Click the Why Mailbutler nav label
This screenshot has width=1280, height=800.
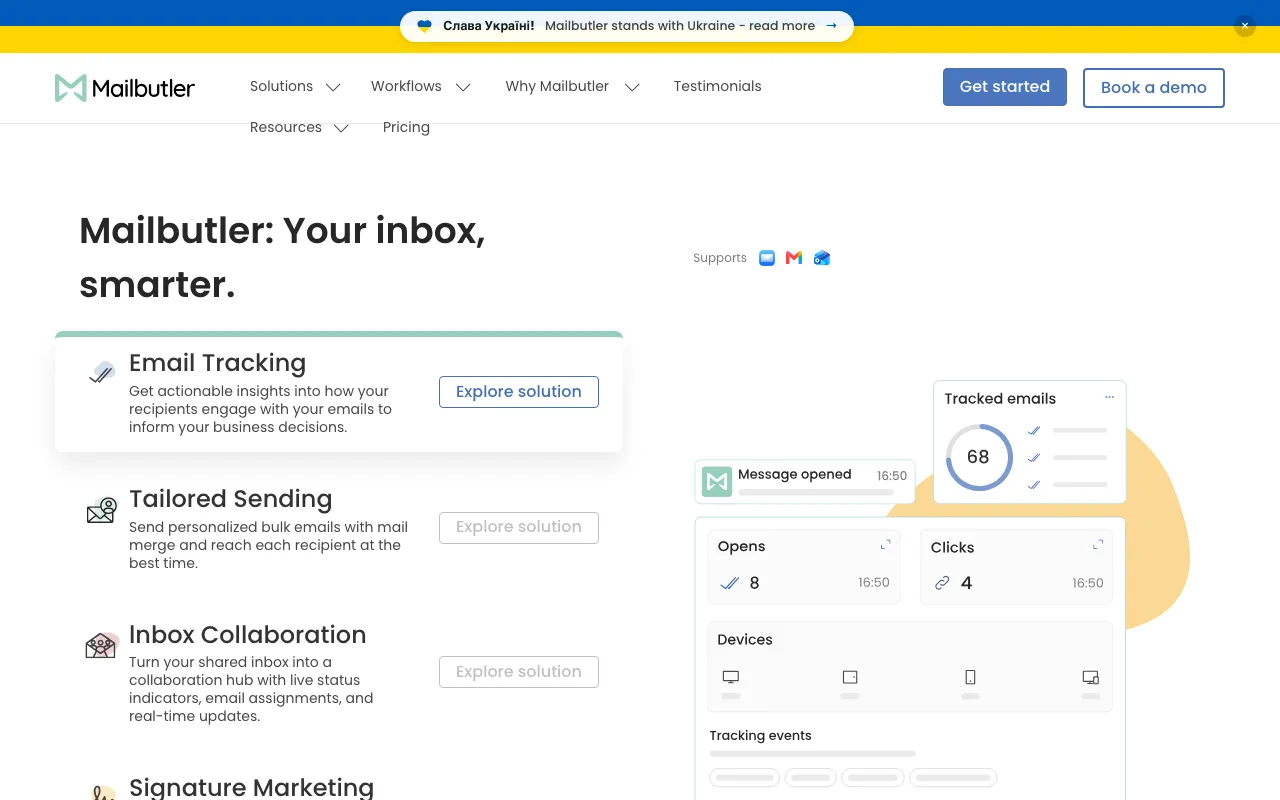click(x=557, y=86)
